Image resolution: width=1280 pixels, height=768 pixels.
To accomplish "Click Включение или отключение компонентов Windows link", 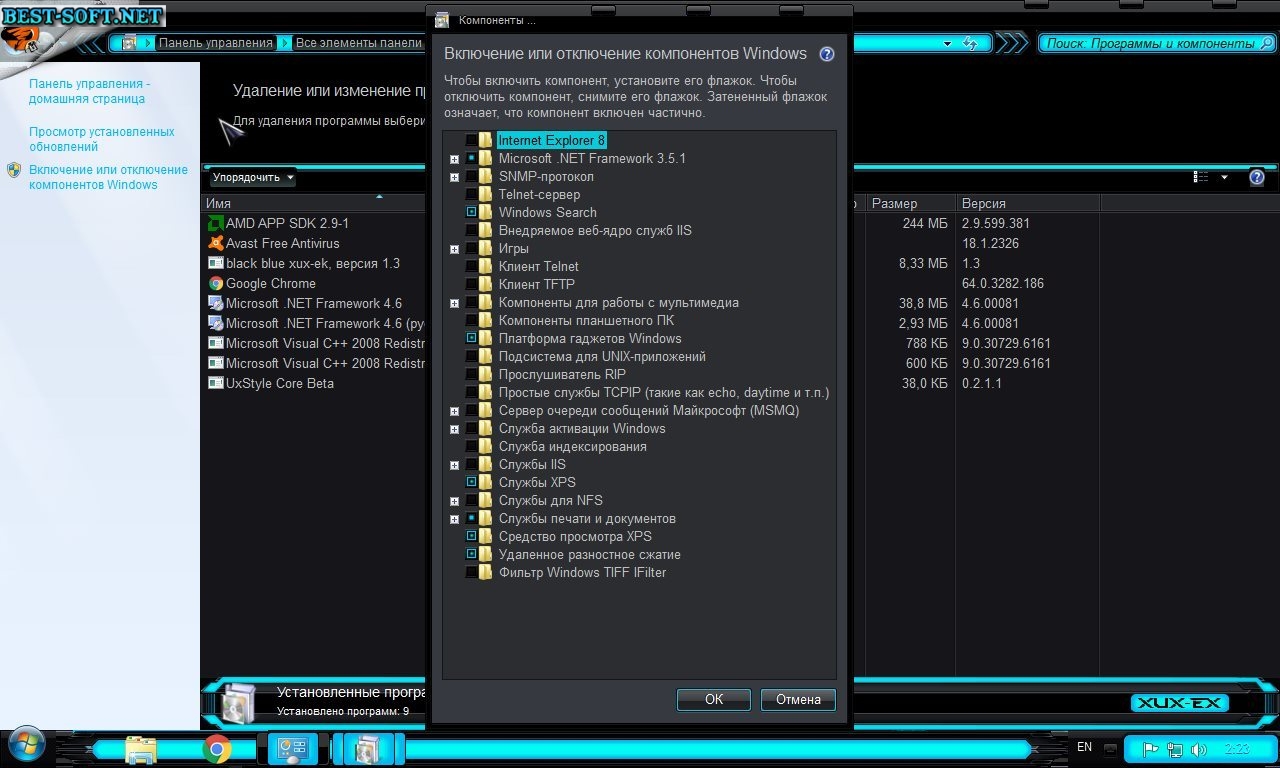I will tap(108, 177).
